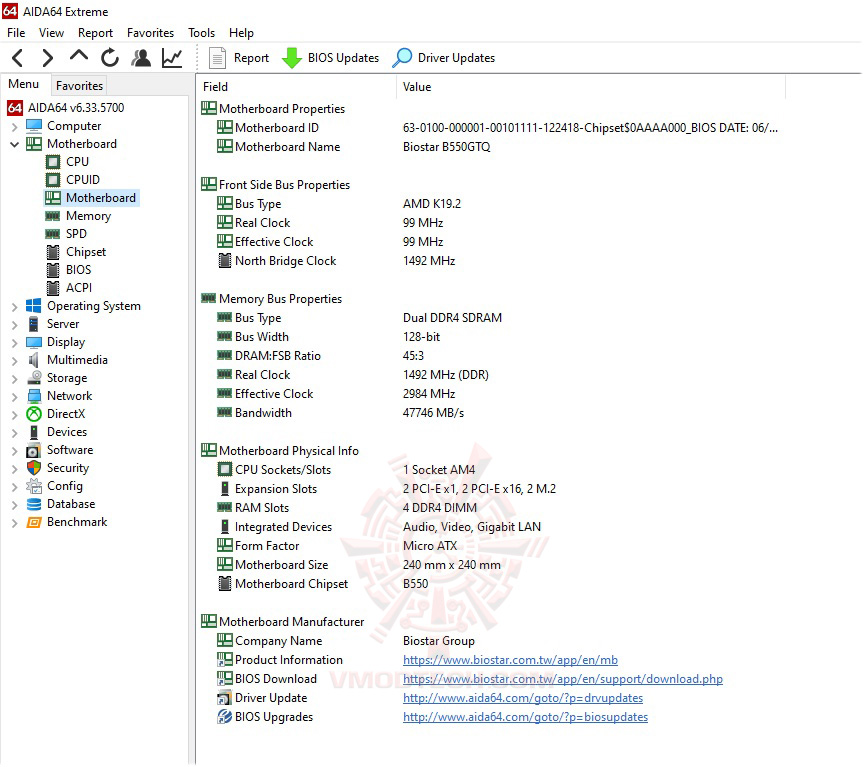Click the Driver Updates magnifier icon
This screenshot has height=767, width=864.
click(402, 58)
